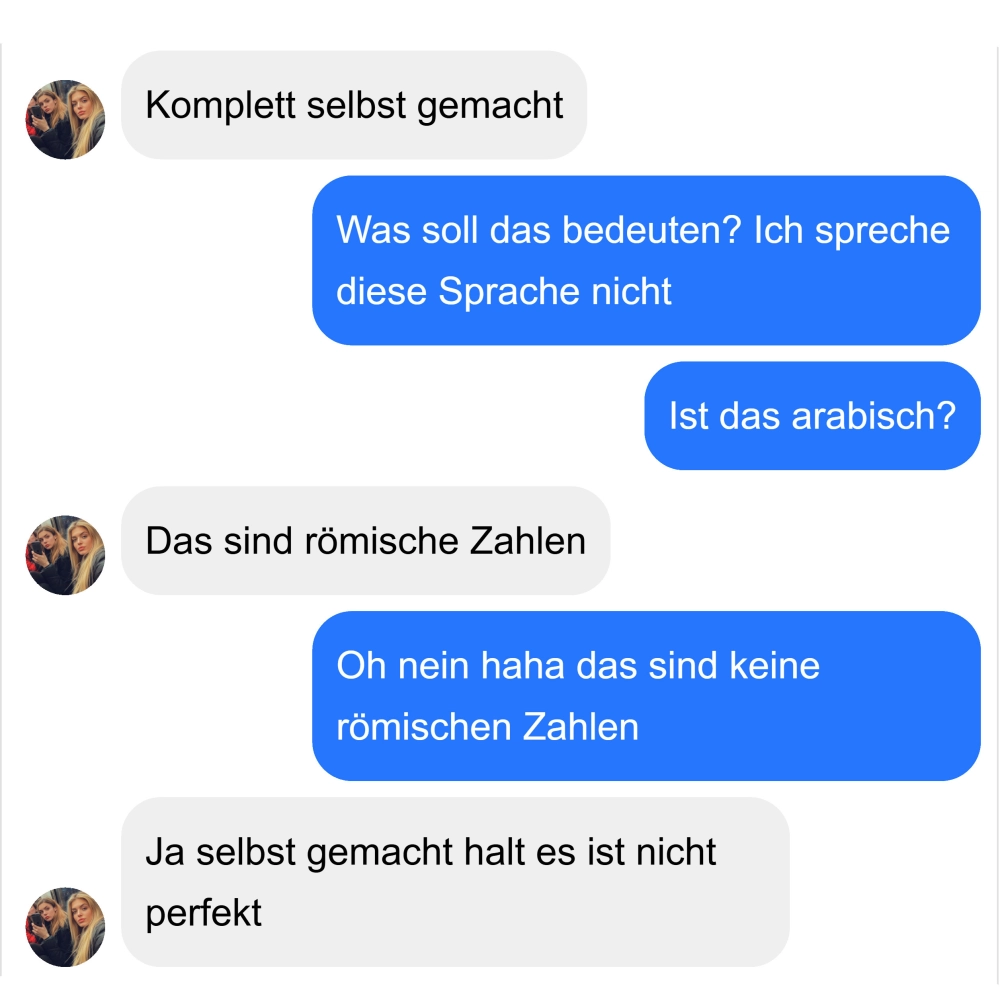Click the word "gemacht" in the first message
Screen dimensions: 1000x1000
point(490,105)
